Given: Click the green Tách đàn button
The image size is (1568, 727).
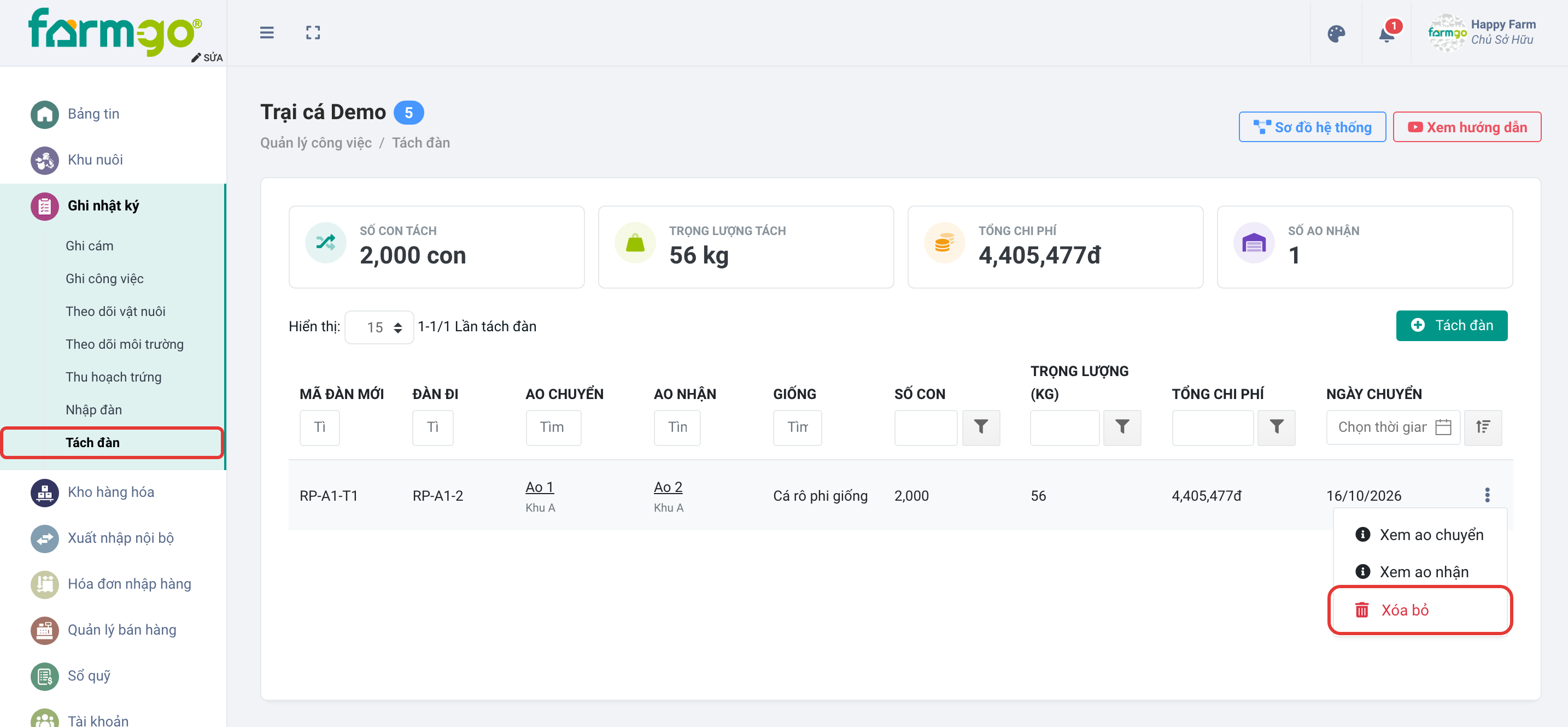Looking at the screenshot, I should 1451,326.
